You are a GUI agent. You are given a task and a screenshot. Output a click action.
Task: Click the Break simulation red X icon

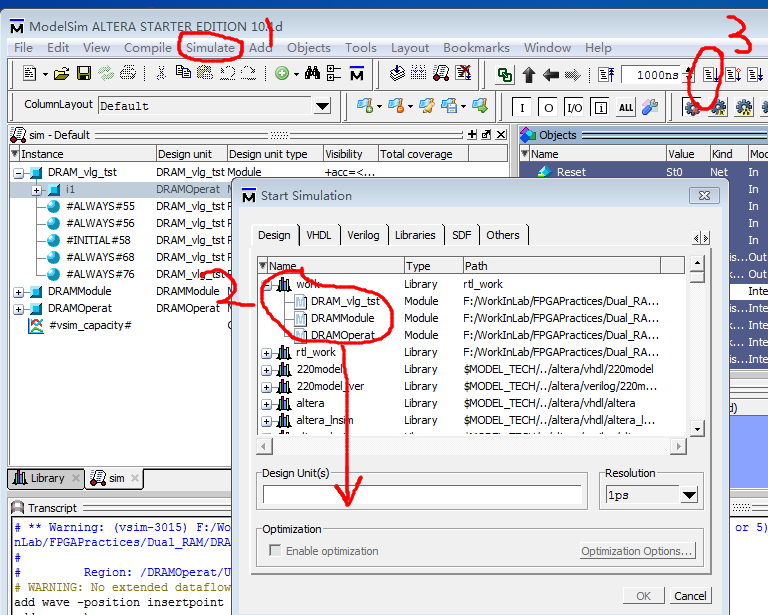pyautogui.click(x=463, y=73)
